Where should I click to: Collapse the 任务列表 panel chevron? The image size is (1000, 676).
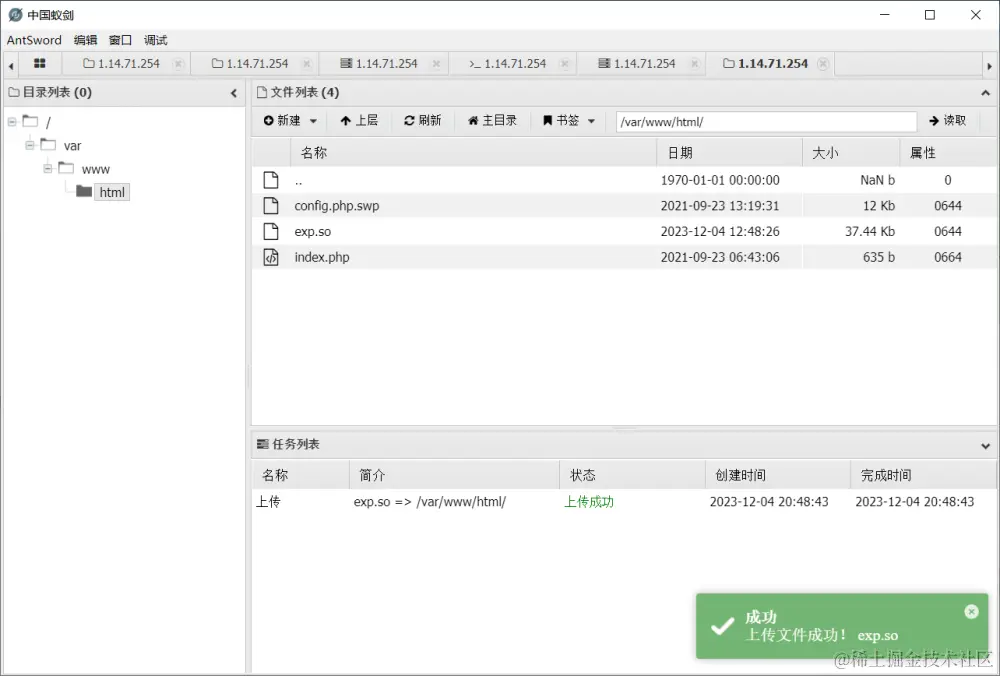click(x=985, y=446)
